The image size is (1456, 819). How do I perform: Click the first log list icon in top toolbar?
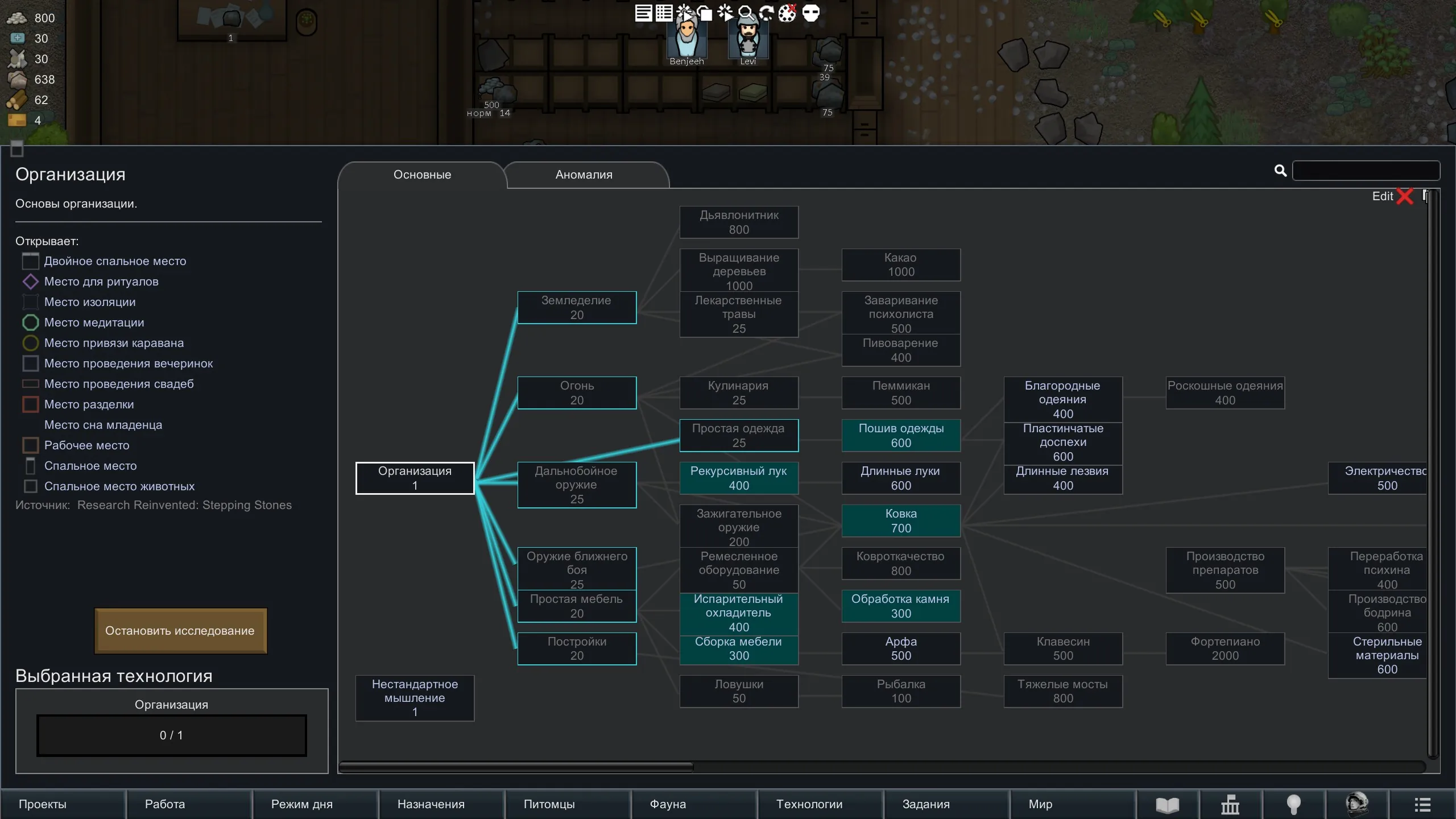click(x=643, y=13)
